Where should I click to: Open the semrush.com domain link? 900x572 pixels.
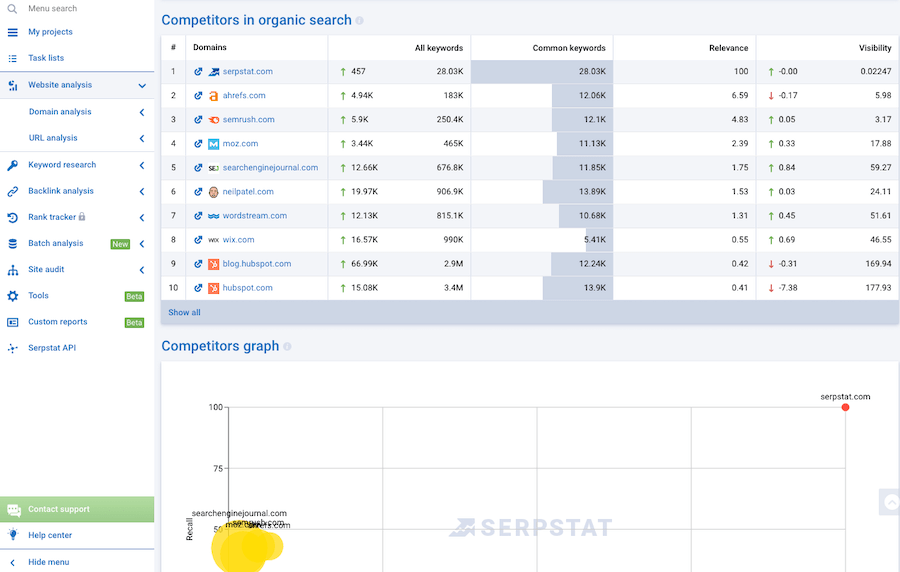coord(249,120)
